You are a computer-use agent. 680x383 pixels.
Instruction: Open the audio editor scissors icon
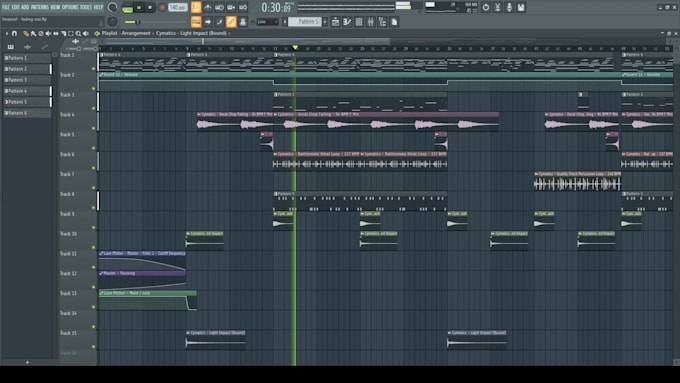point(497,7)
